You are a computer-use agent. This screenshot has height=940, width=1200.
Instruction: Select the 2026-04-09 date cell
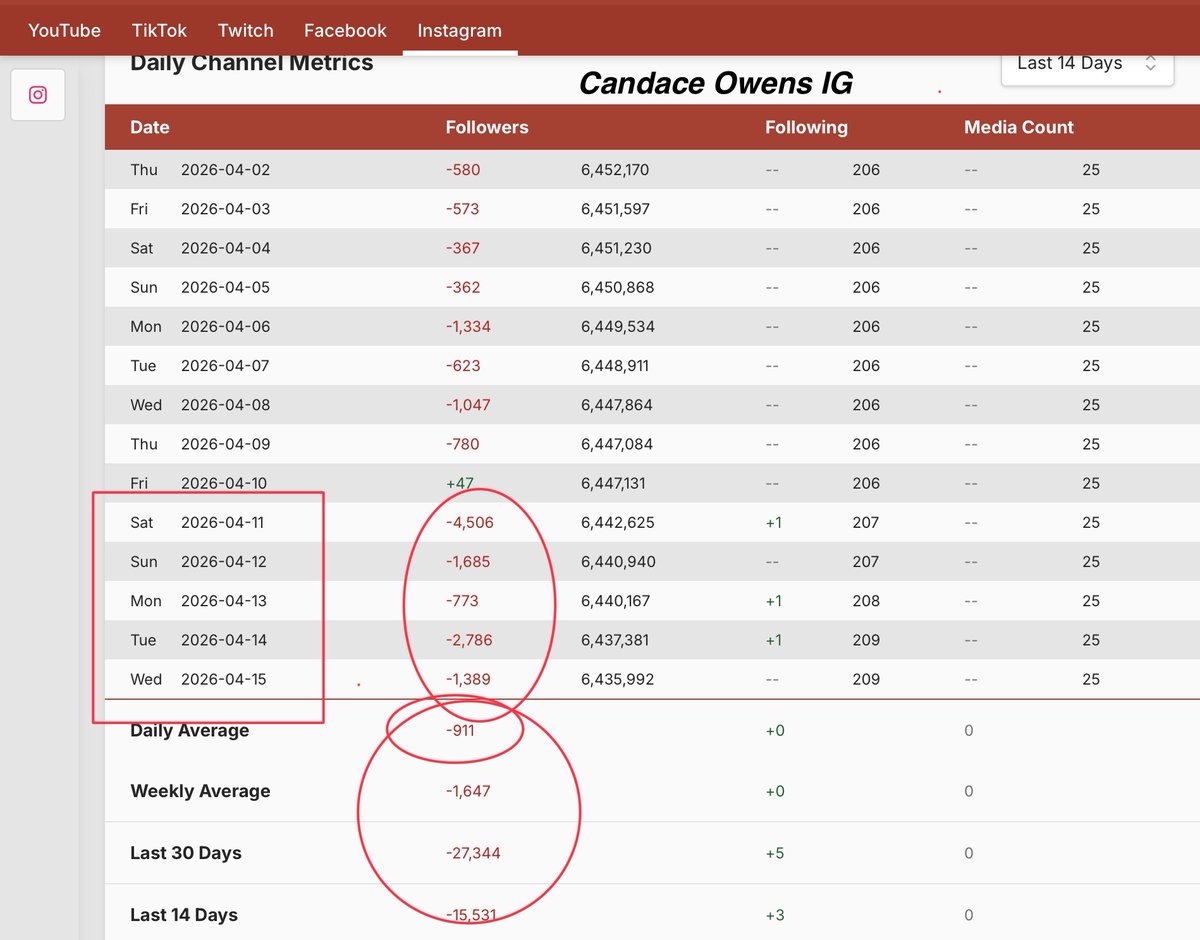point(225,444)
